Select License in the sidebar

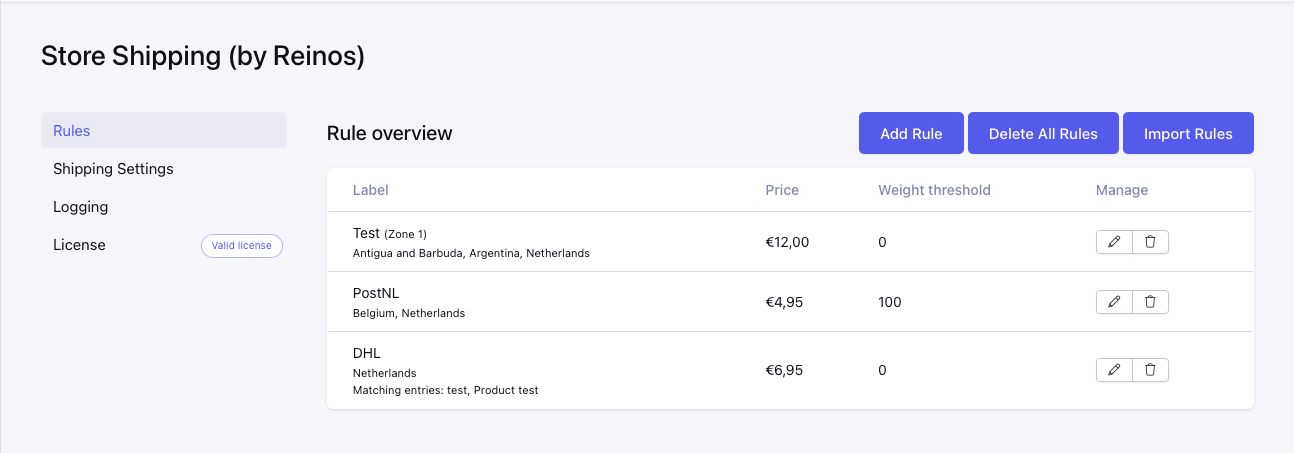click(x=79, y=245)
